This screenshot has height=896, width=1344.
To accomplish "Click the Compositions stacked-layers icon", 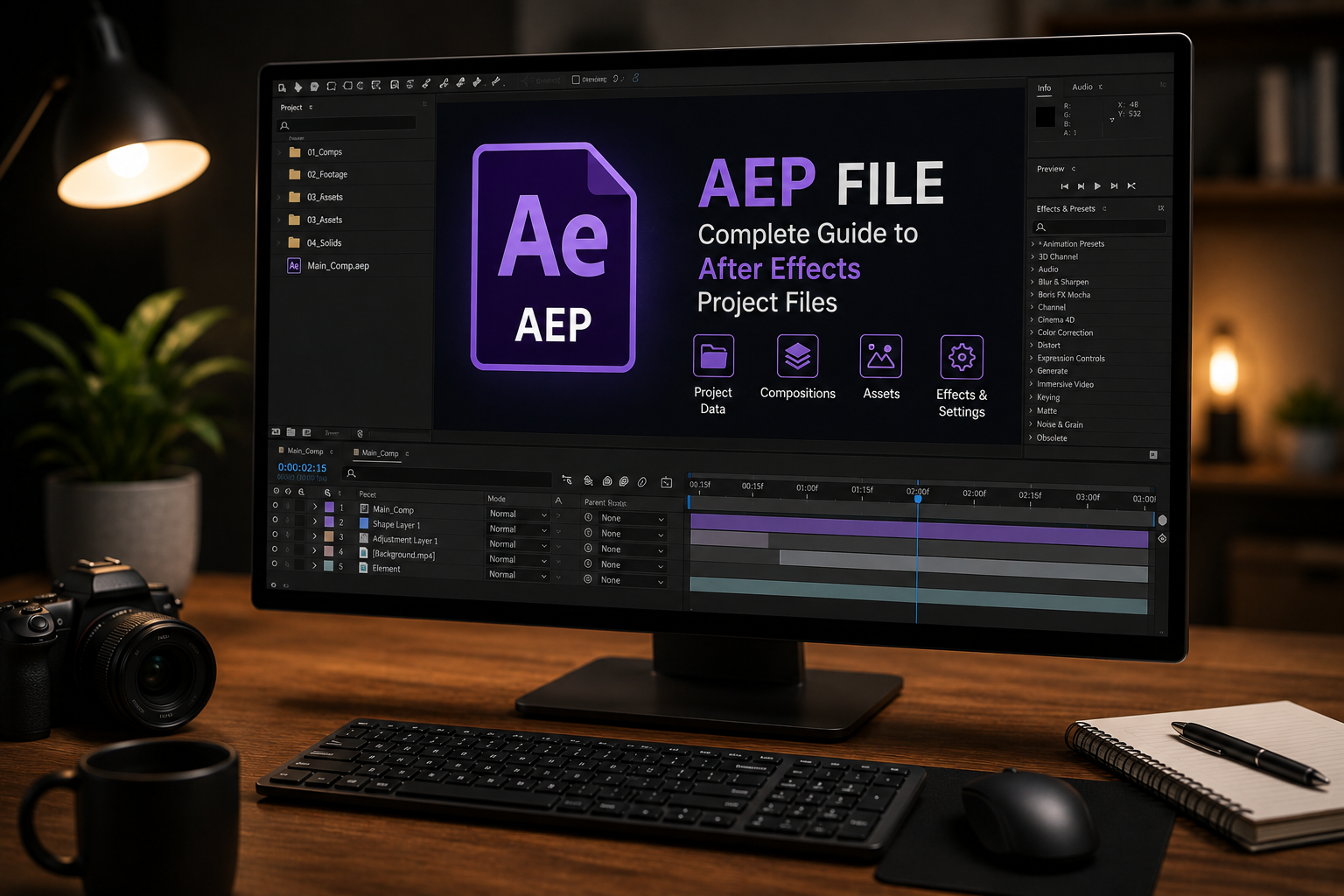I will (797, 356).
